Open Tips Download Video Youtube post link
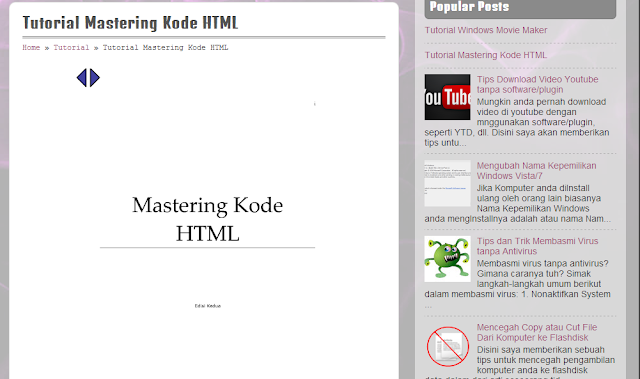Image resolution: width=640 pixels, height=379 pixels. 537,84
